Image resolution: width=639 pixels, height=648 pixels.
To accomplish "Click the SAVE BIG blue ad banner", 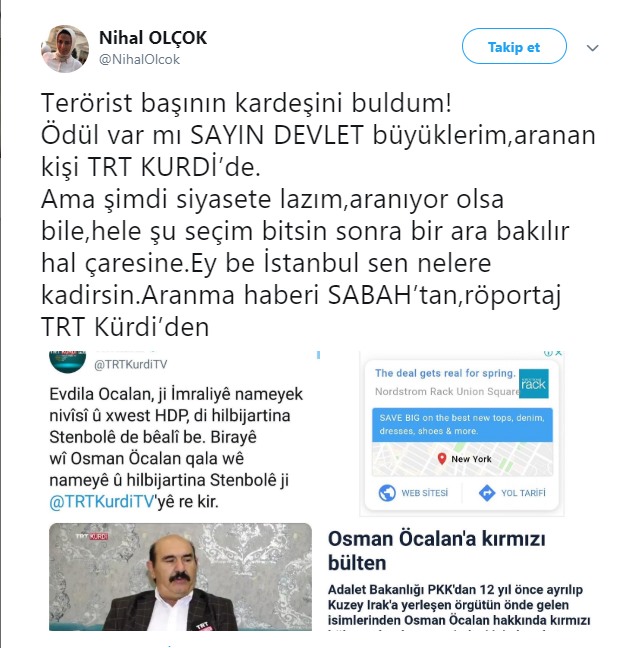I will (462, 424).
